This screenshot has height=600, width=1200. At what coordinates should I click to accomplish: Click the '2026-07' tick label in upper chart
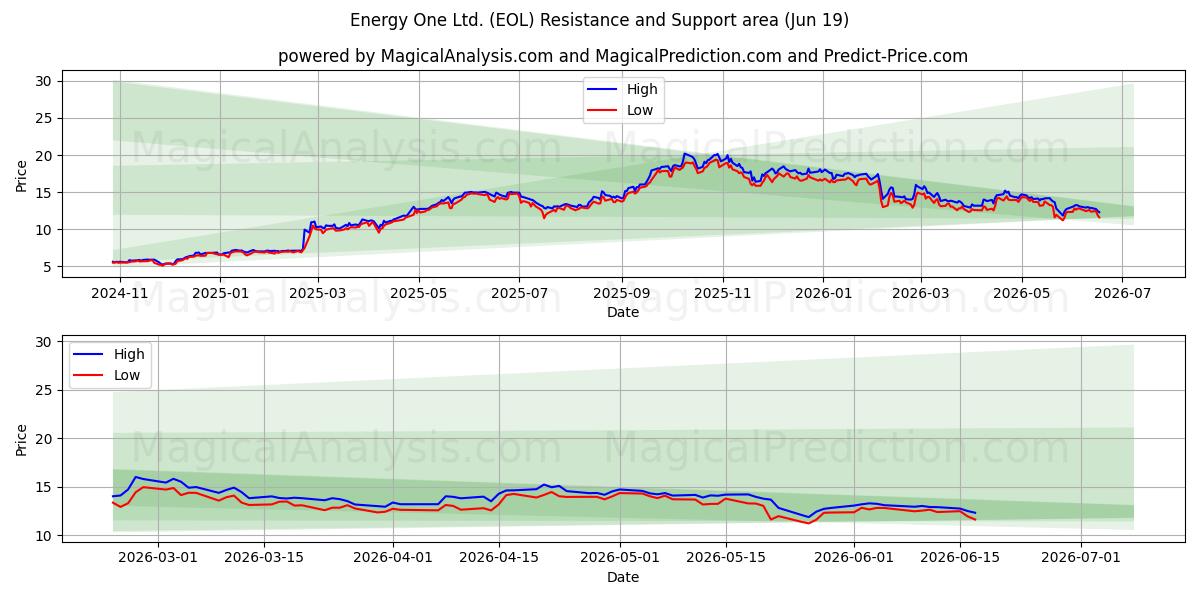coord(1122,293)
